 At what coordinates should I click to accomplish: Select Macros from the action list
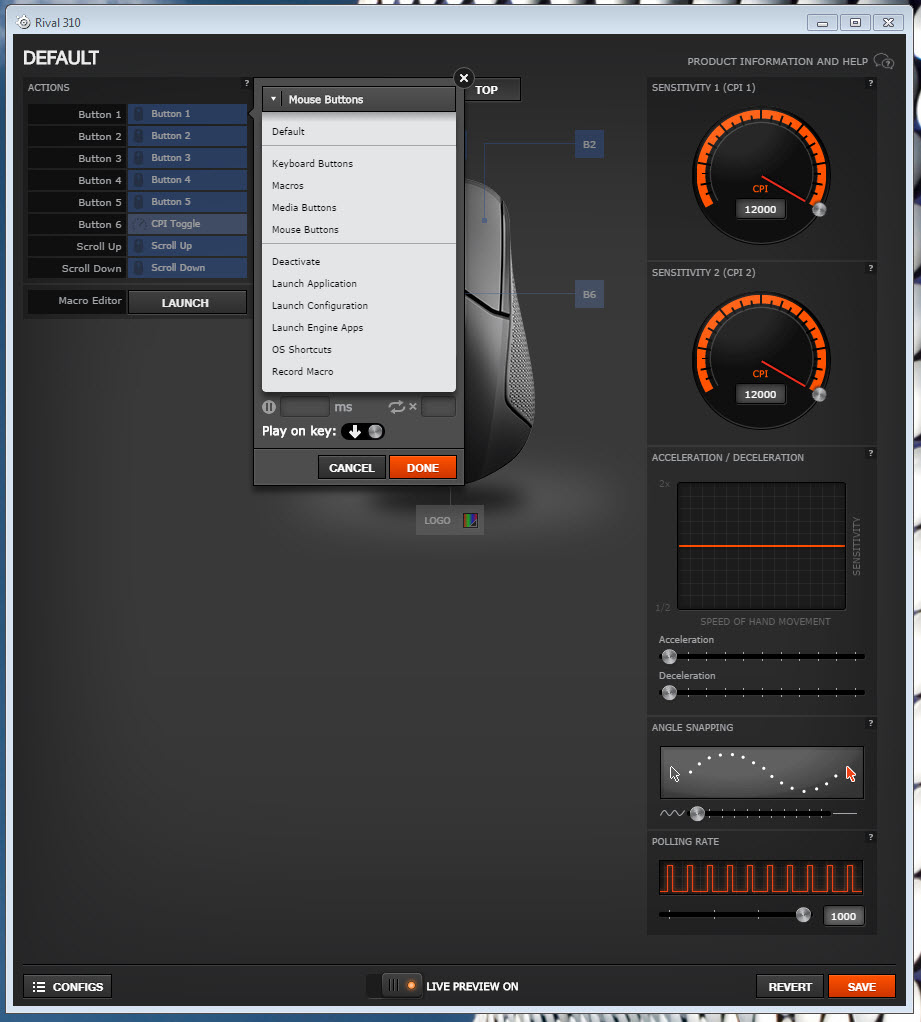[358, 186]
